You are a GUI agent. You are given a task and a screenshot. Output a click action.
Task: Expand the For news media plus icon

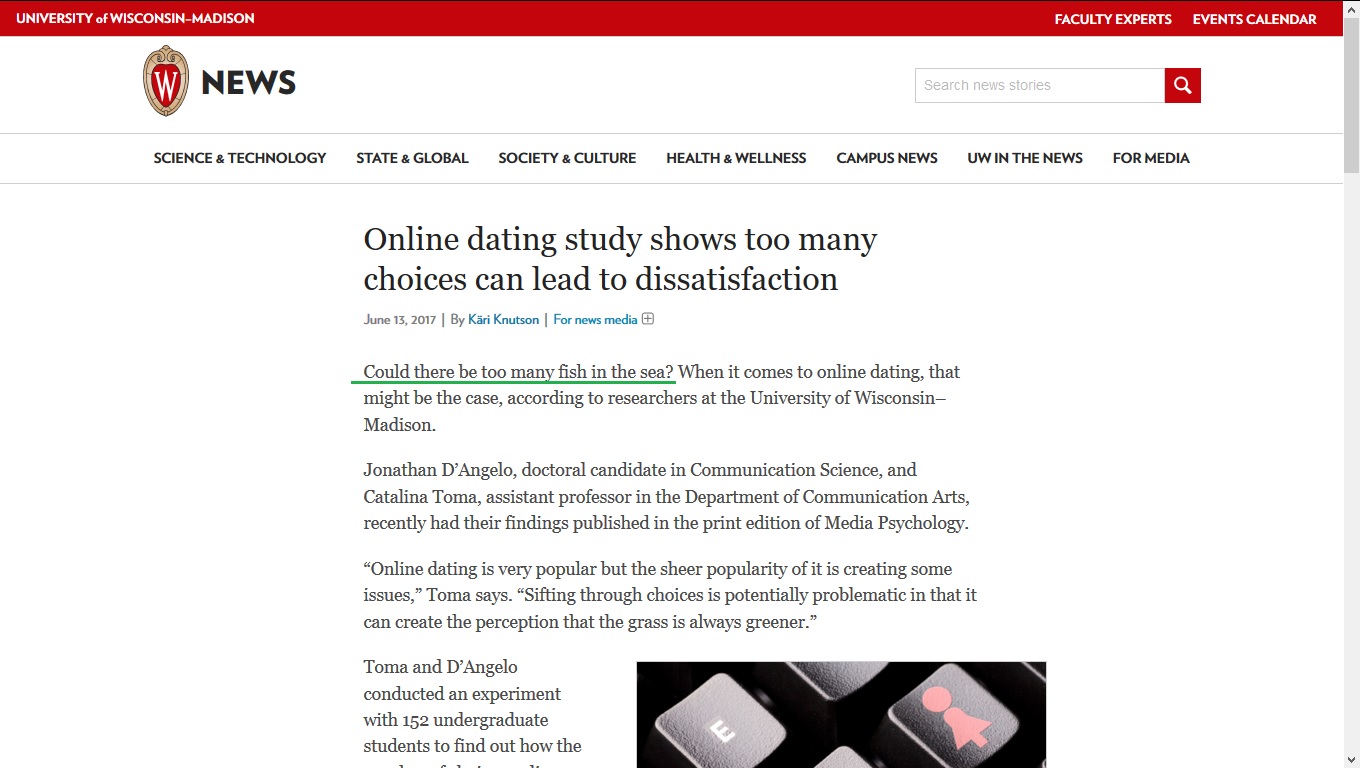[648, 319]
